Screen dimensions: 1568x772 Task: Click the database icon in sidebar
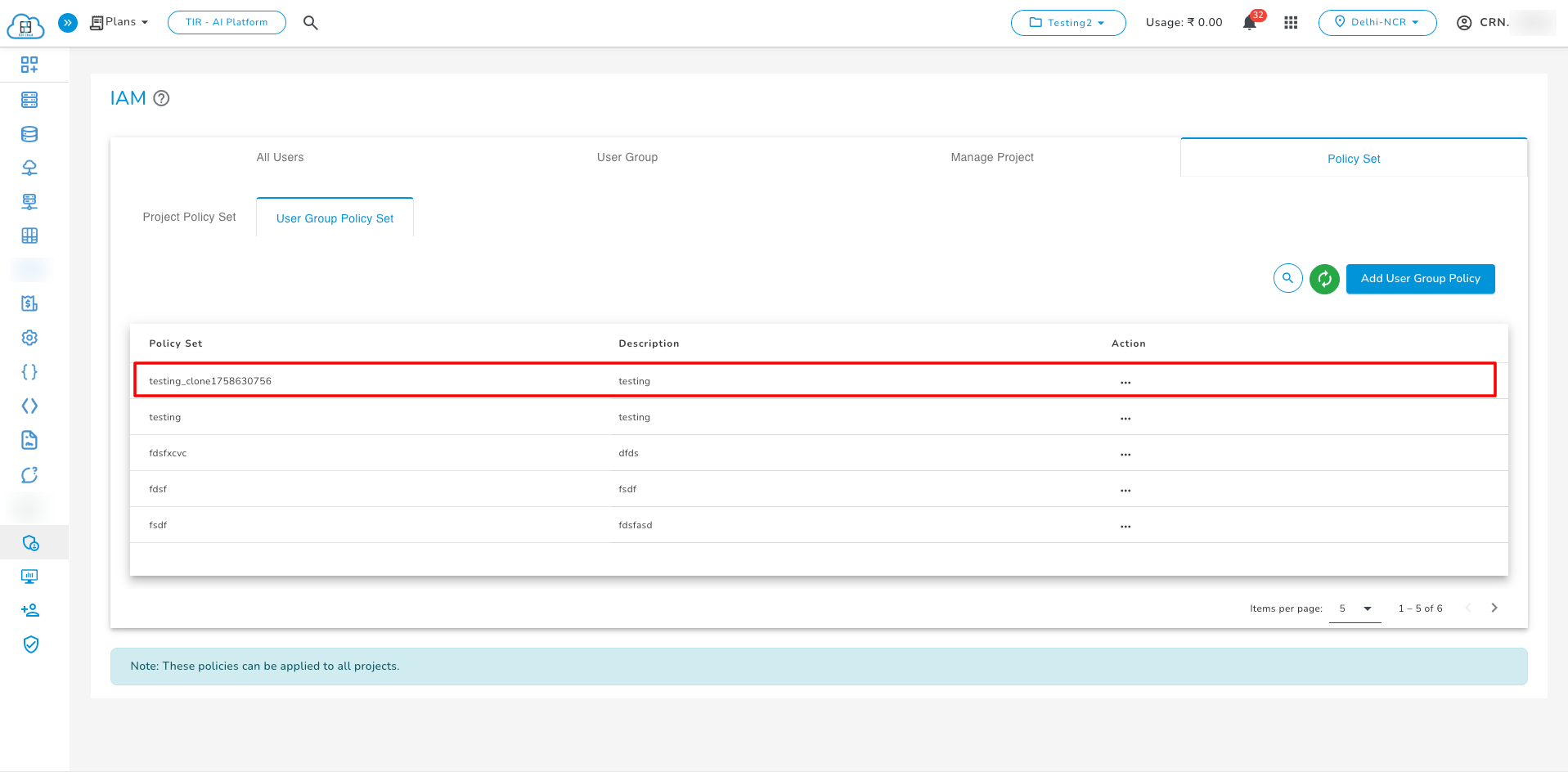29,134
